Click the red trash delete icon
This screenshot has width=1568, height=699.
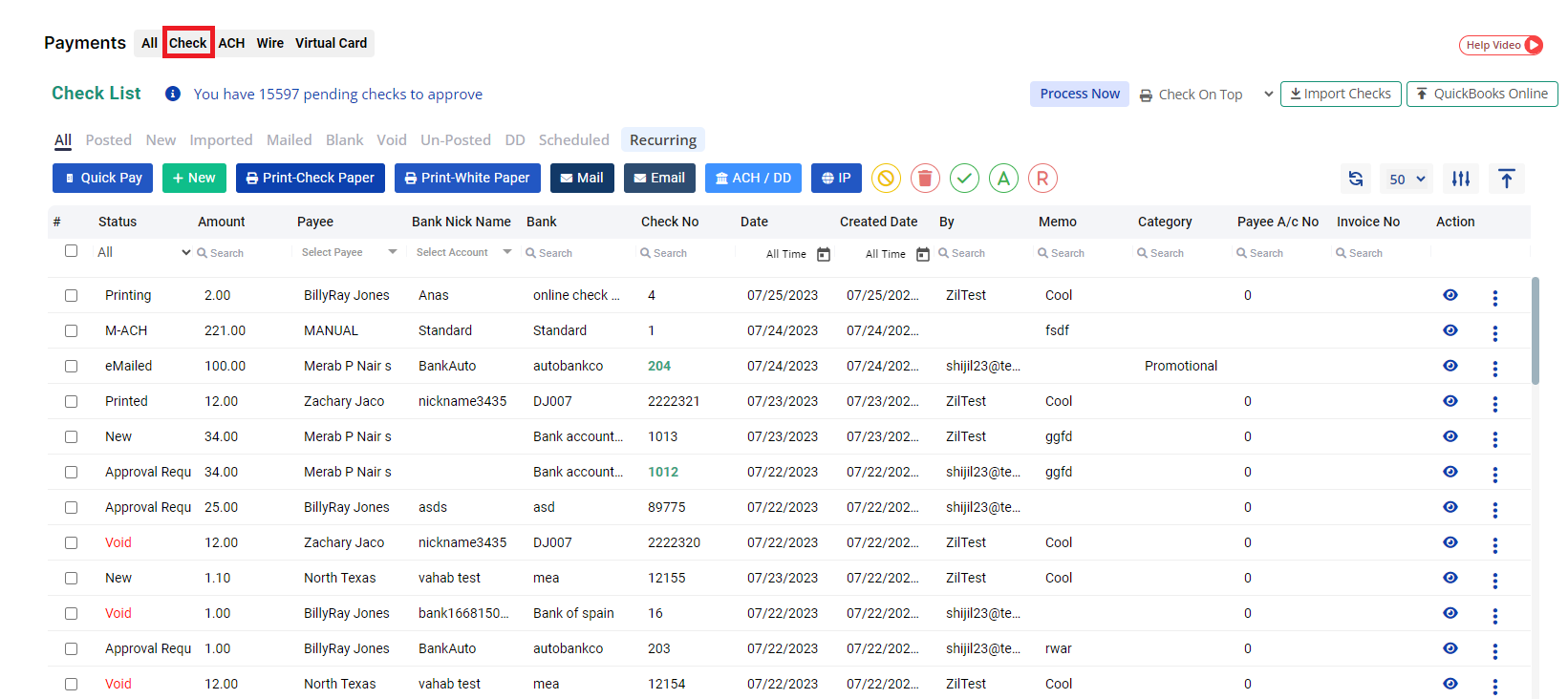tap(925, 179)
